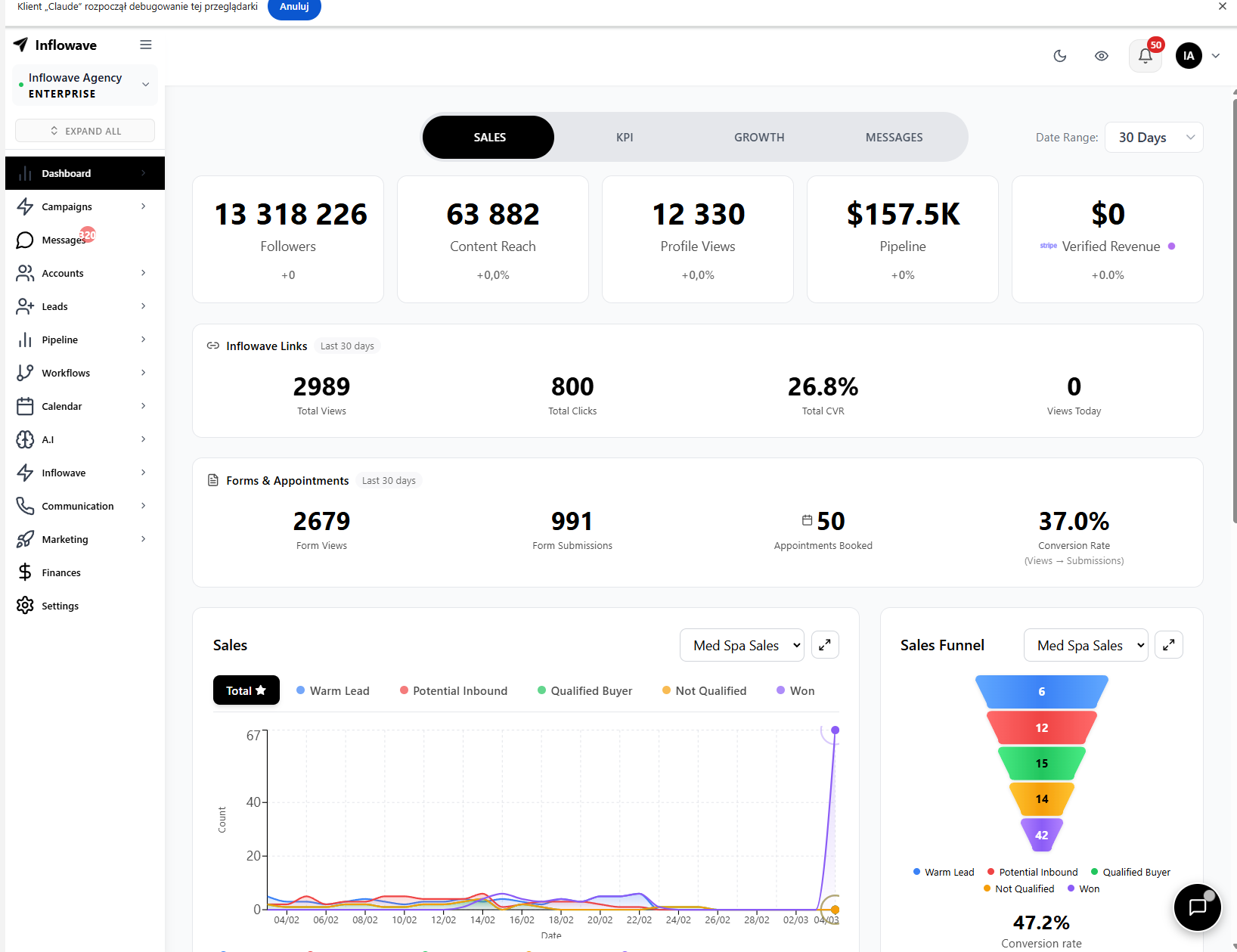Open the Finances section

(60, 572)
